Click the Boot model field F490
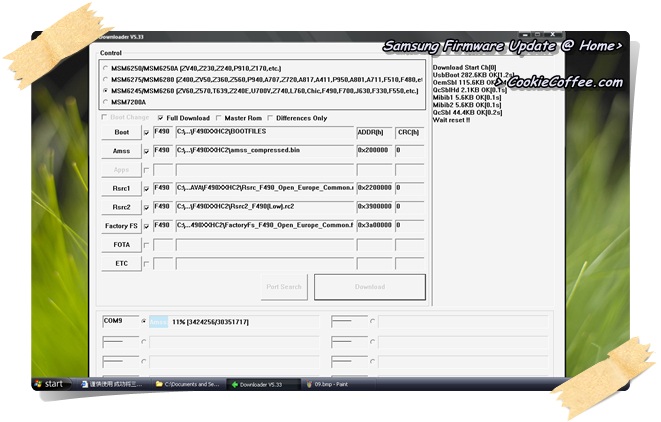Viewport: 661px width, 422px height. pos(163,132)
